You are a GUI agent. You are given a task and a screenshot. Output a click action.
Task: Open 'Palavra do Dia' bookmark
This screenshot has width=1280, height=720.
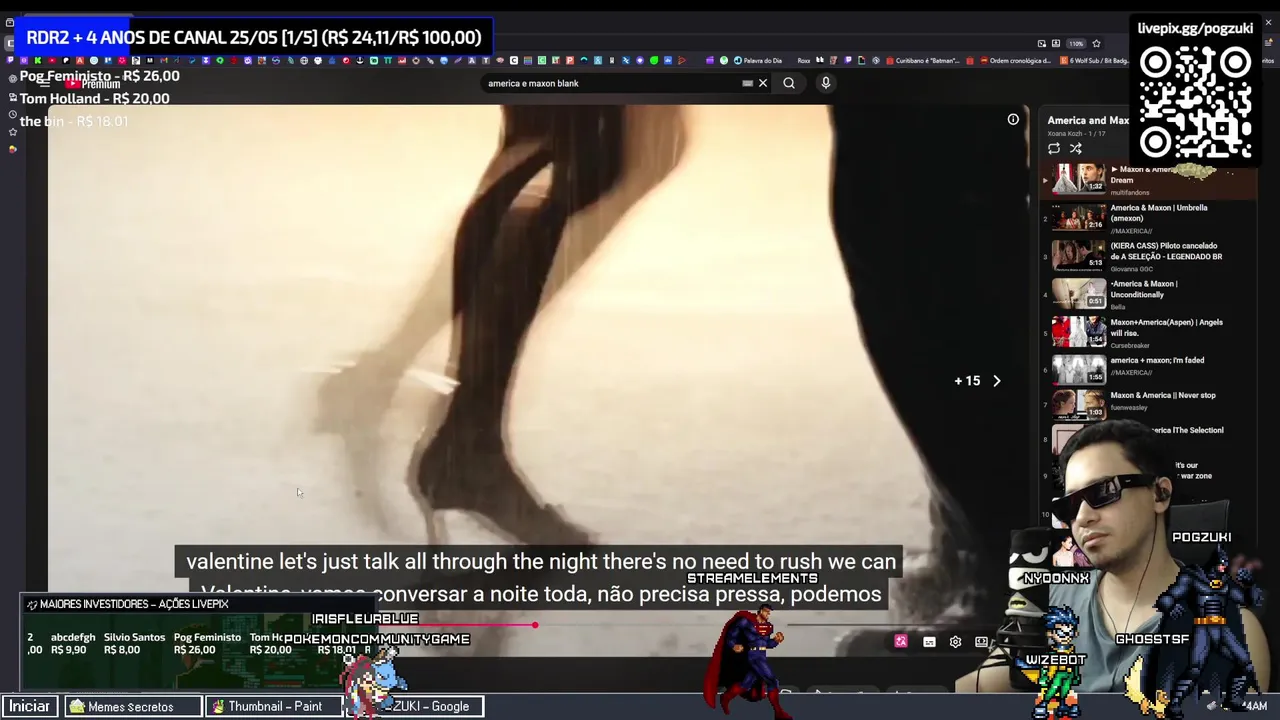click(756, 61)
